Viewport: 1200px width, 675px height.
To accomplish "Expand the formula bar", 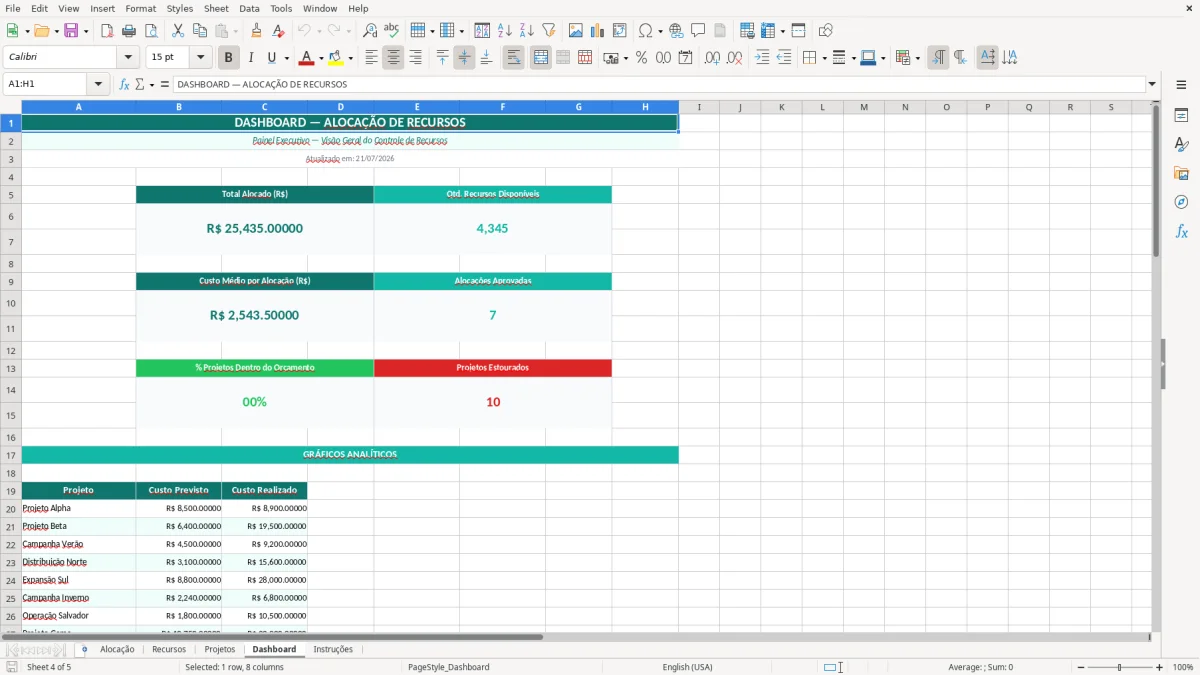I will (1152, 85).
